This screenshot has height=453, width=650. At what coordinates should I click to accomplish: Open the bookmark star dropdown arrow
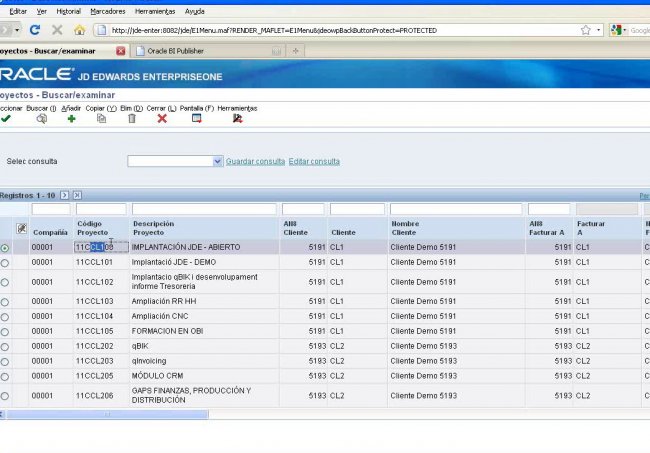pos(598,30)
